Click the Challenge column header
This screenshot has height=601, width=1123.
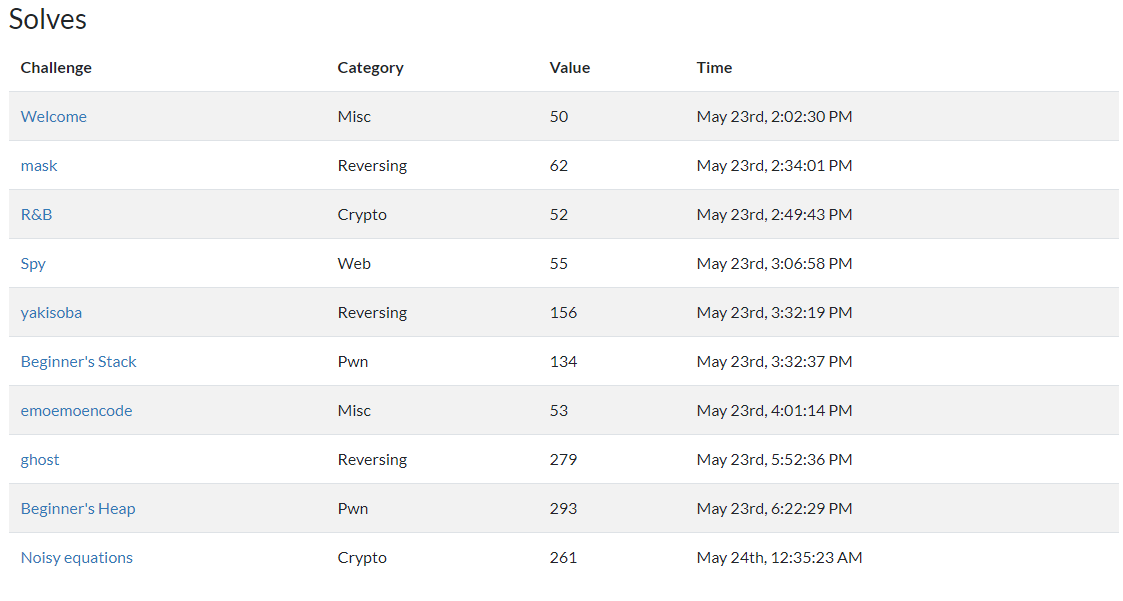tap(56, 67)
